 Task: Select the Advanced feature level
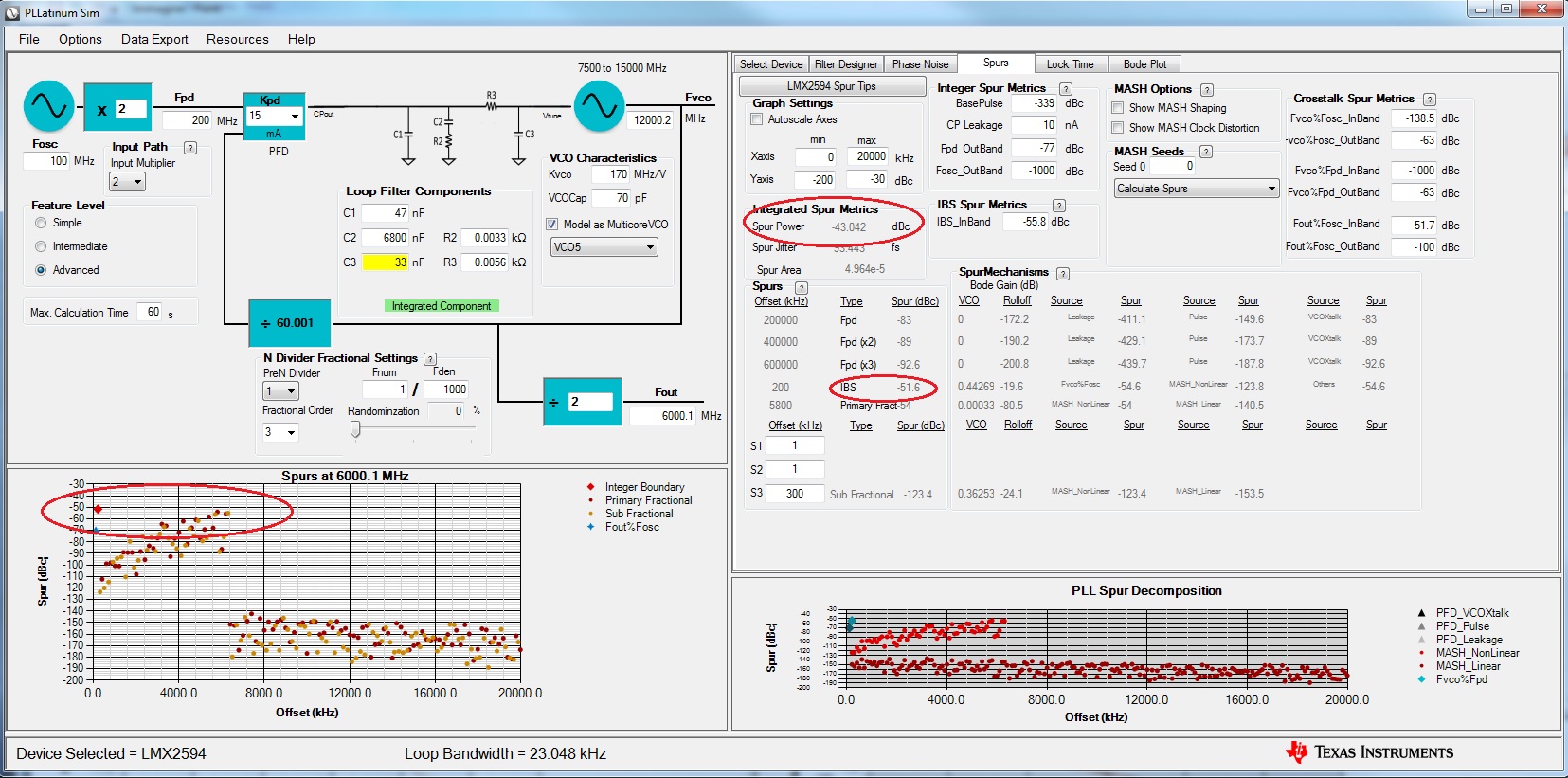tap(41, 270)
